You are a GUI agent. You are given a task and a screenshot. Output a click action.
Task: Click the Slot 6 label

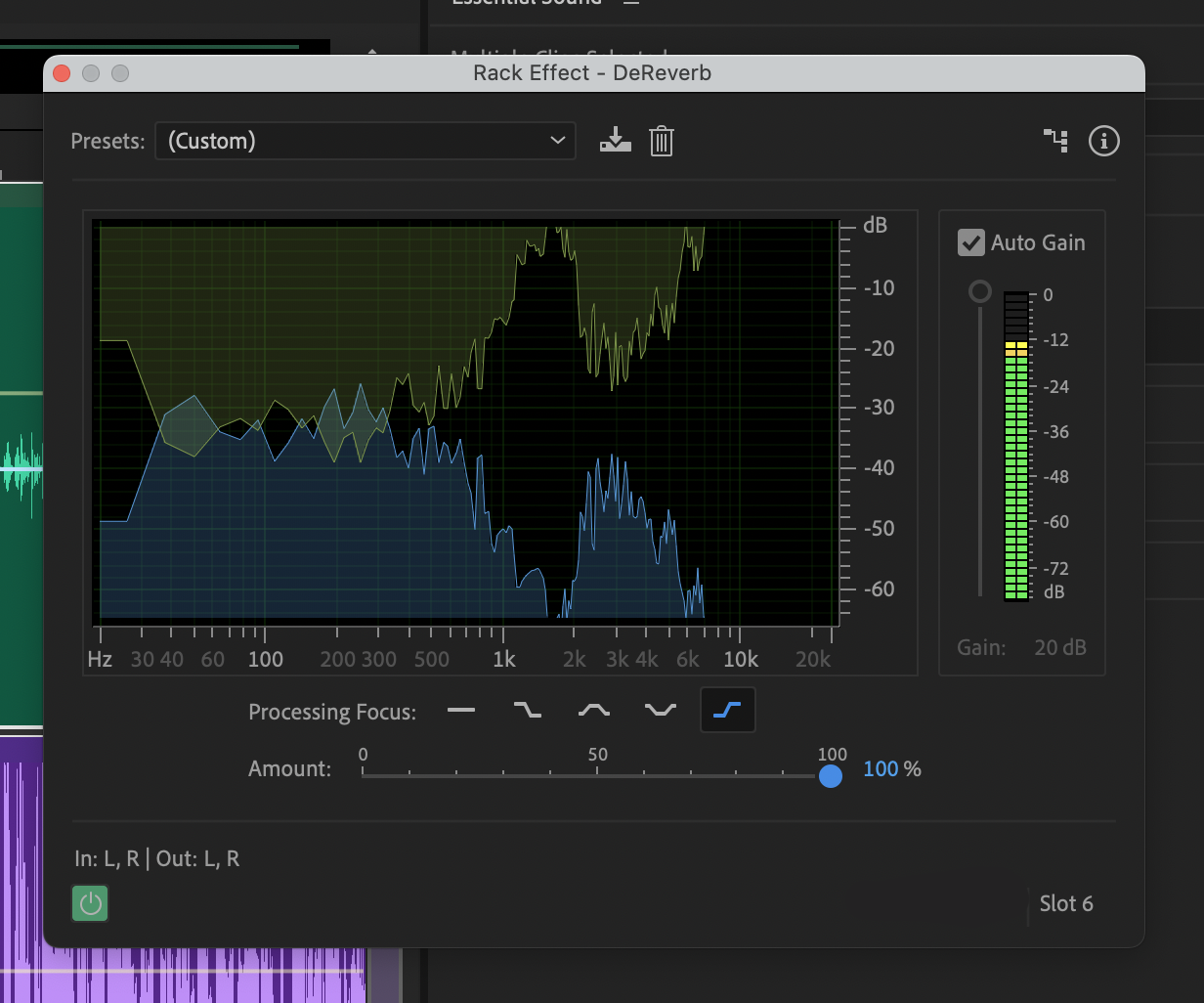point(1066,903)
